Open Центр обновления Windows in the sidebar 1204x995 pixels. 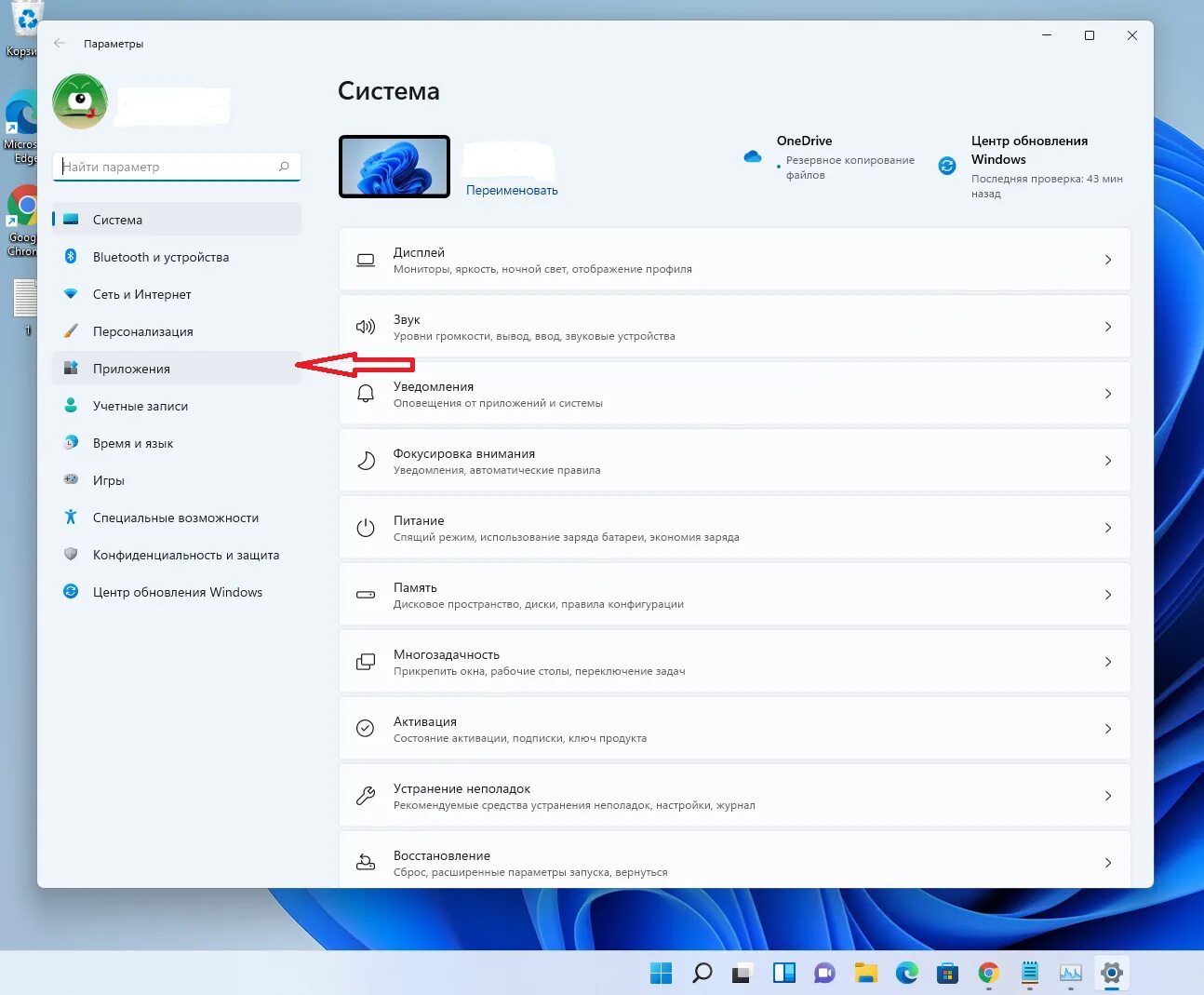point(177,592)
